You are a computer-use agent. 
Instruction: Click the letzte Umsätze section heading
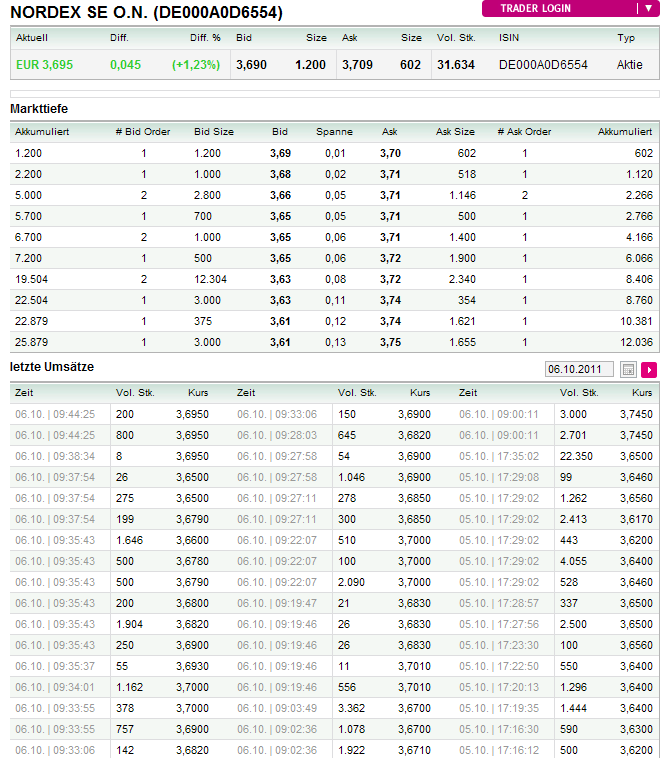(x=52, y=367)
